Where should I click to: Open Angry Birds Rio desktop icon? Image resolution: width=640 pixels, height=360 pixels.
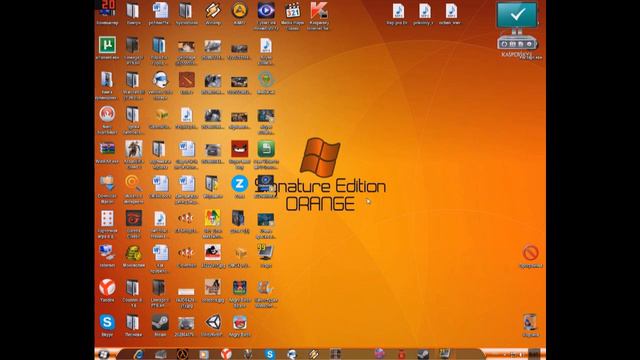pos(239,288)
